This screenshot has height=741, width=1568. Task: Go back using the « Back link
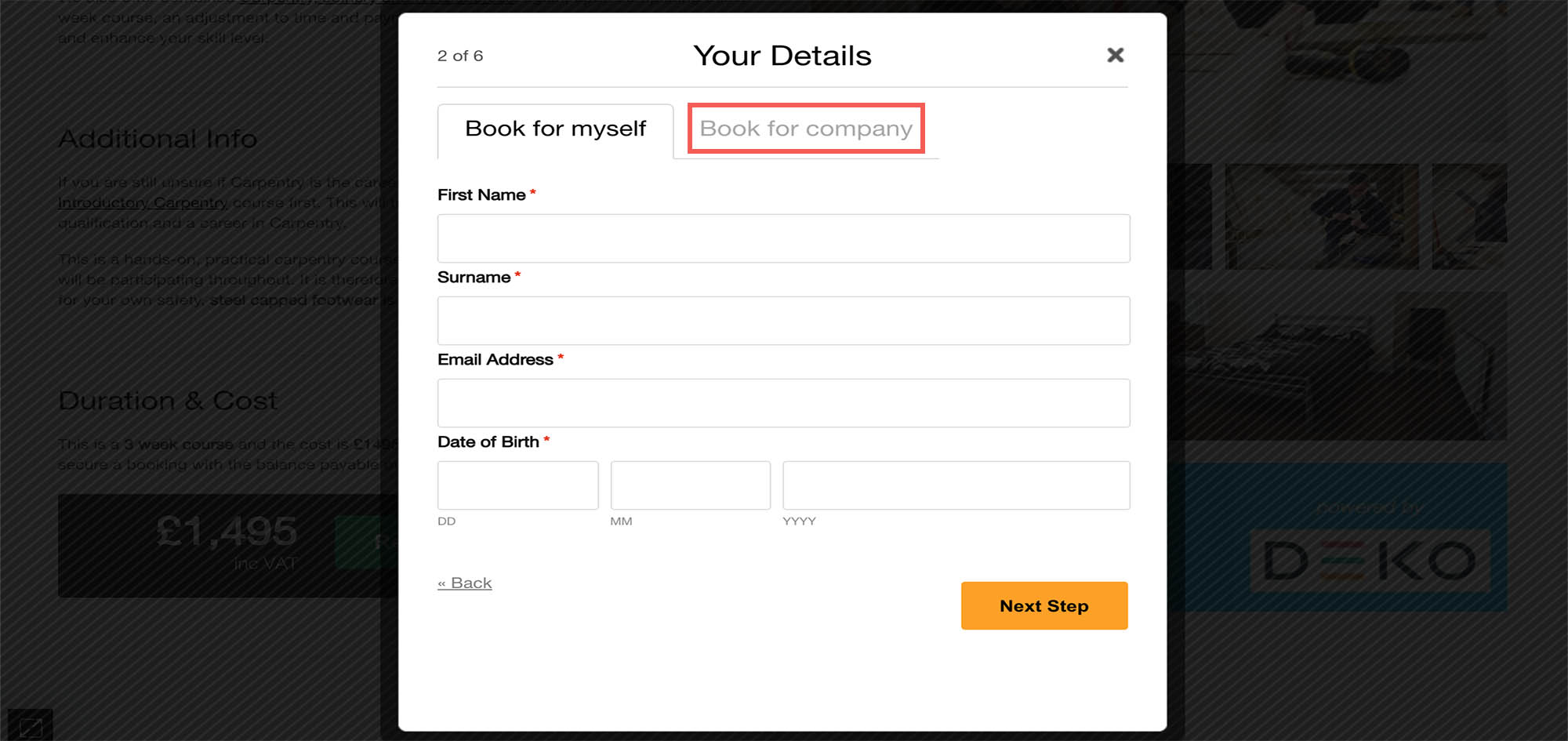point(465,583)
